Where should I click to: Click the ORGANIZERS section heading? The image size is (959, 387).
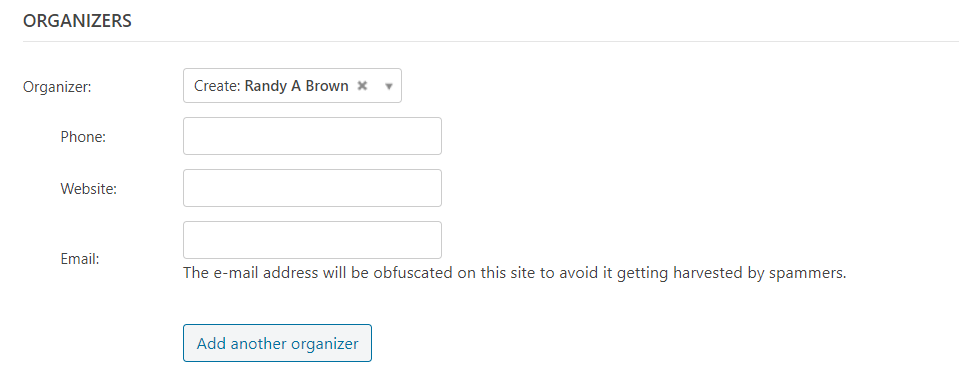(77, 21)
